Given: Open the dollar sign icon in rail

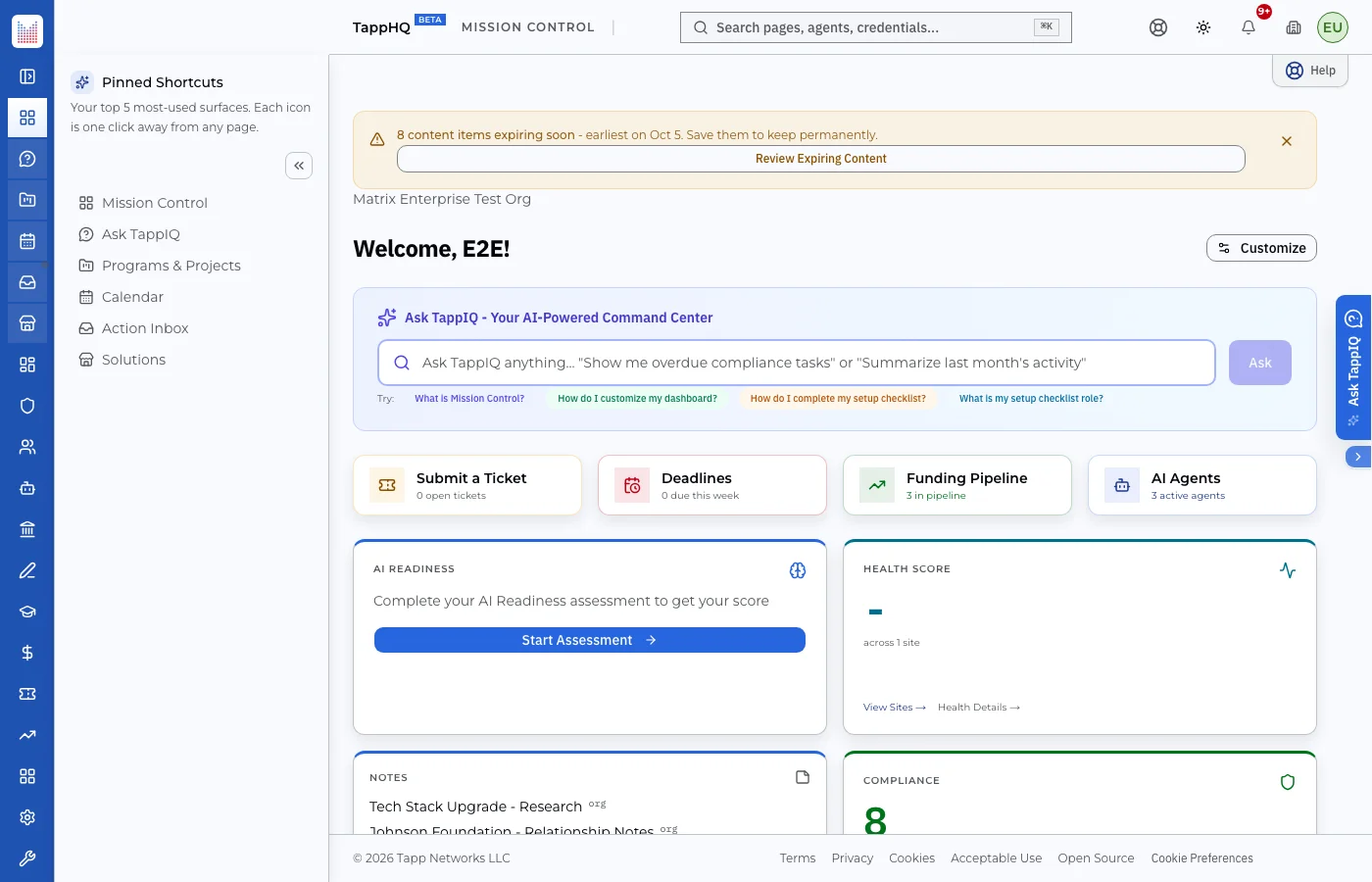Looking at the screenshot, I should (27, 653).
